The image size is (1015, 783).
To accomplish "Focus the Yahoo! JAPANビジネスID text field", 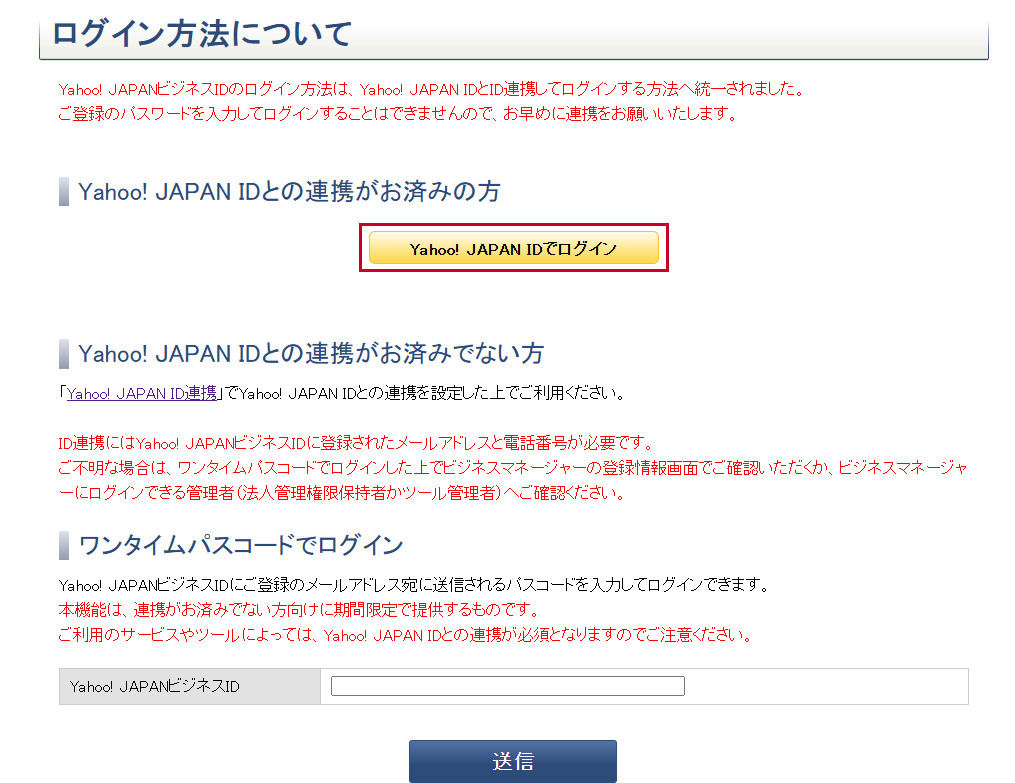I will [x=507, y=686].
